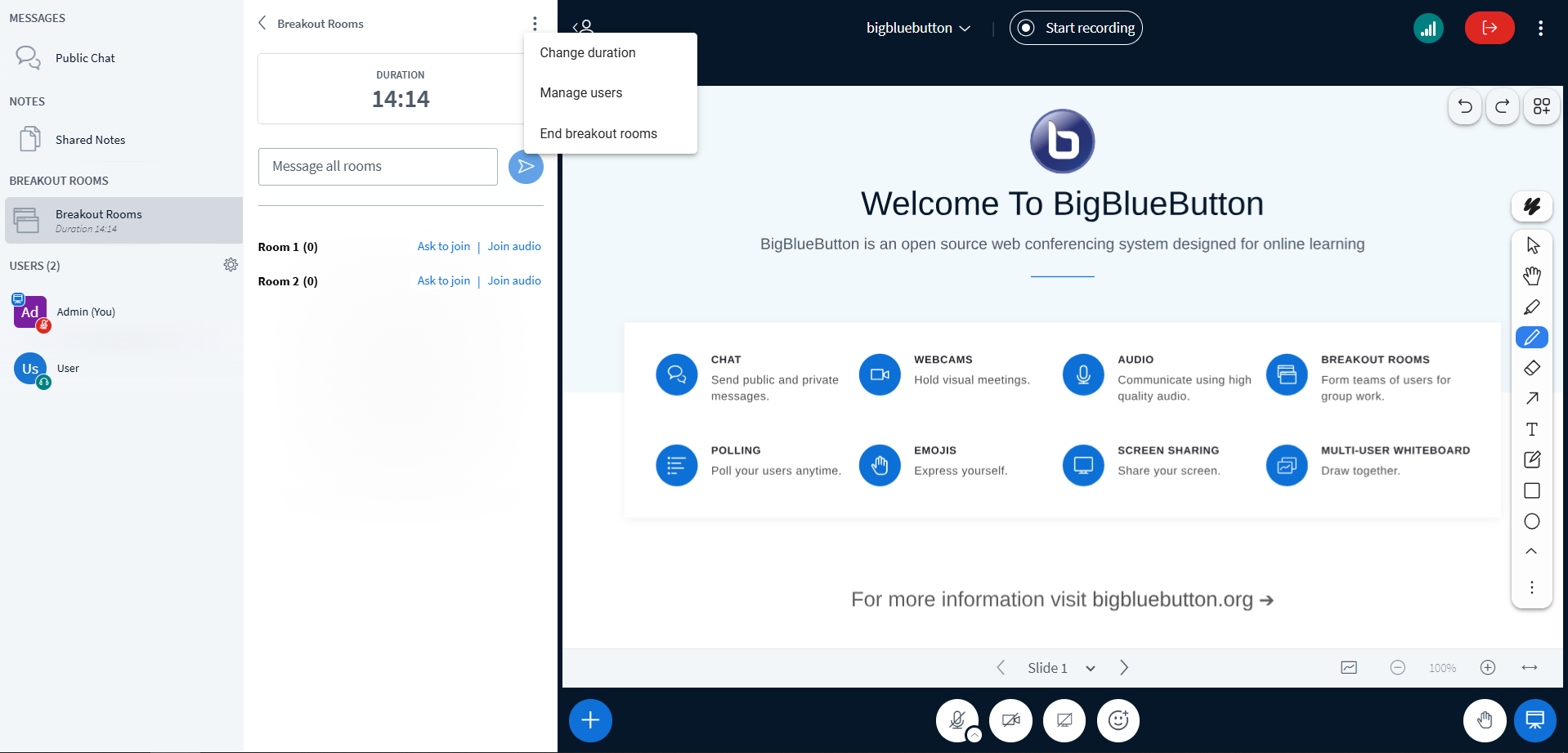This screenshot has width=1568, height=753.
Task: Select Admin (You) user entry
Action: tap(123, 312)
